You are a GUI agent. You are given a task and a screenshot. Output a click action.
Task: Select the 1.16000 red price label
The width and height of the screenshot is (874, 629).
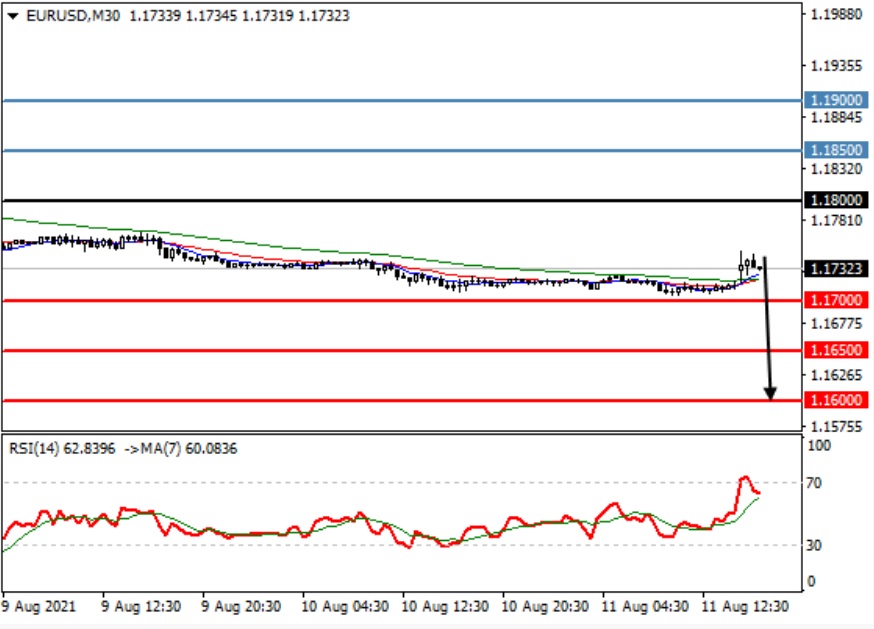[x=836, y=400]
